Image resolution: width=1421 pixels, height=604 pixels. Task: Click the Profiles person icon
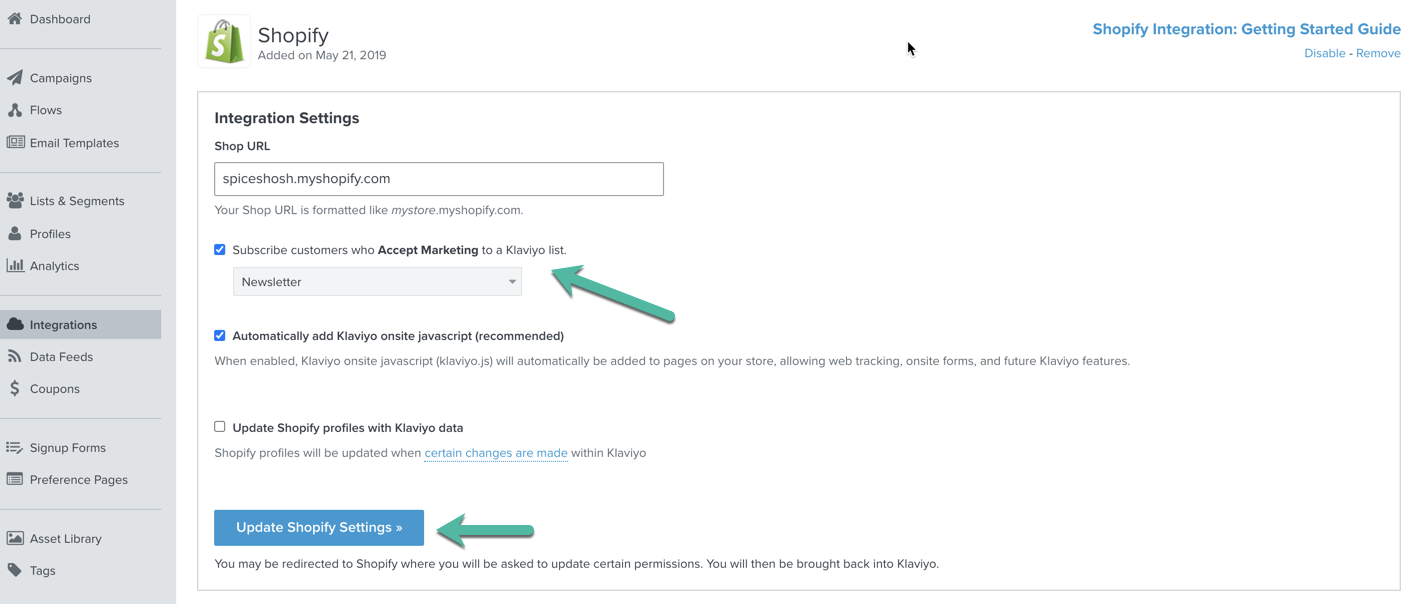[x=15, y=234]
